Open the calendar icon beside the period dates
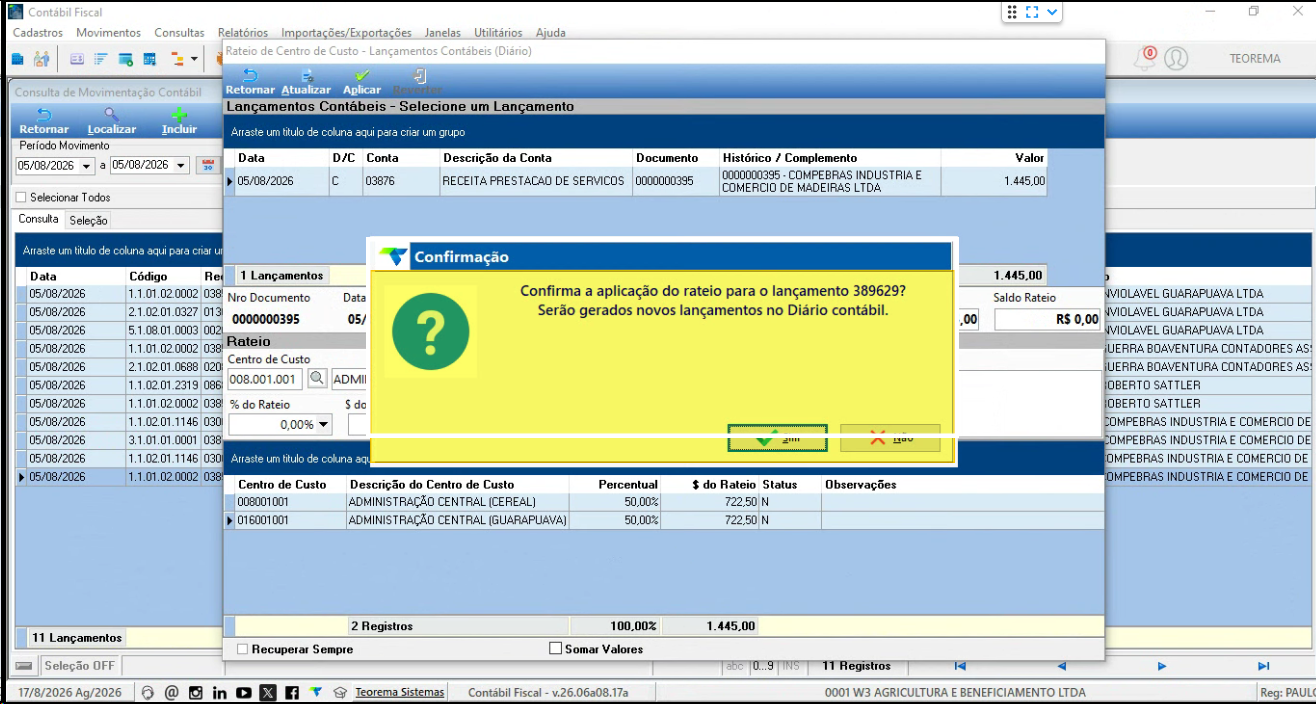1316x704 pixels. coord(208,165)
